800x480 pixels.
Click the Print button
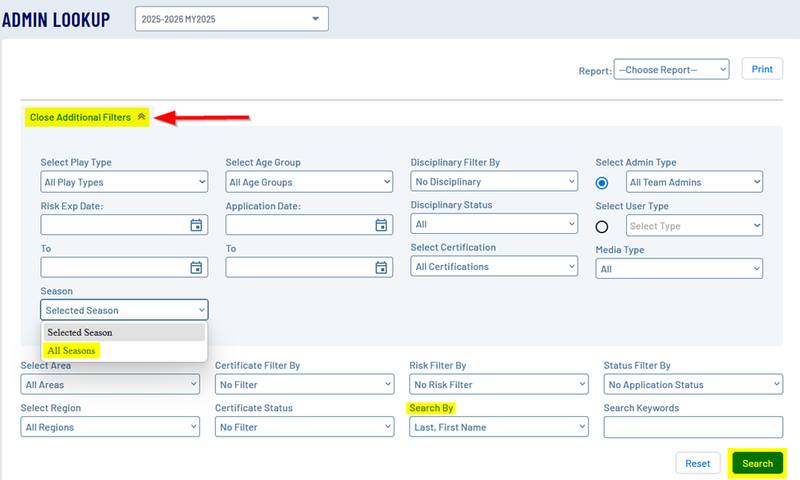[762, 70]
